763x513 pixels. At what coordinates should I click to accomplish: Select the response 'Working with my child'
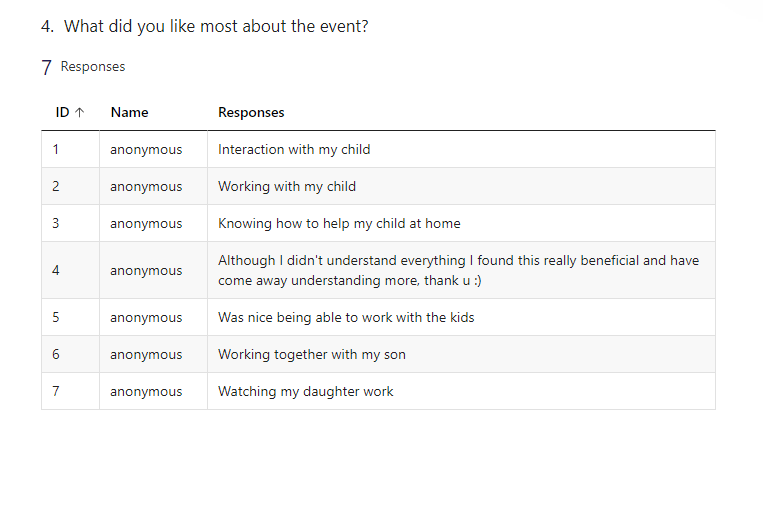[287, 186]
